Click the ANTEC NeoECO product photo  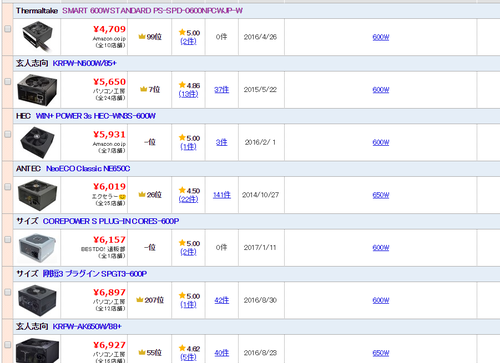(x=37, y=195)
